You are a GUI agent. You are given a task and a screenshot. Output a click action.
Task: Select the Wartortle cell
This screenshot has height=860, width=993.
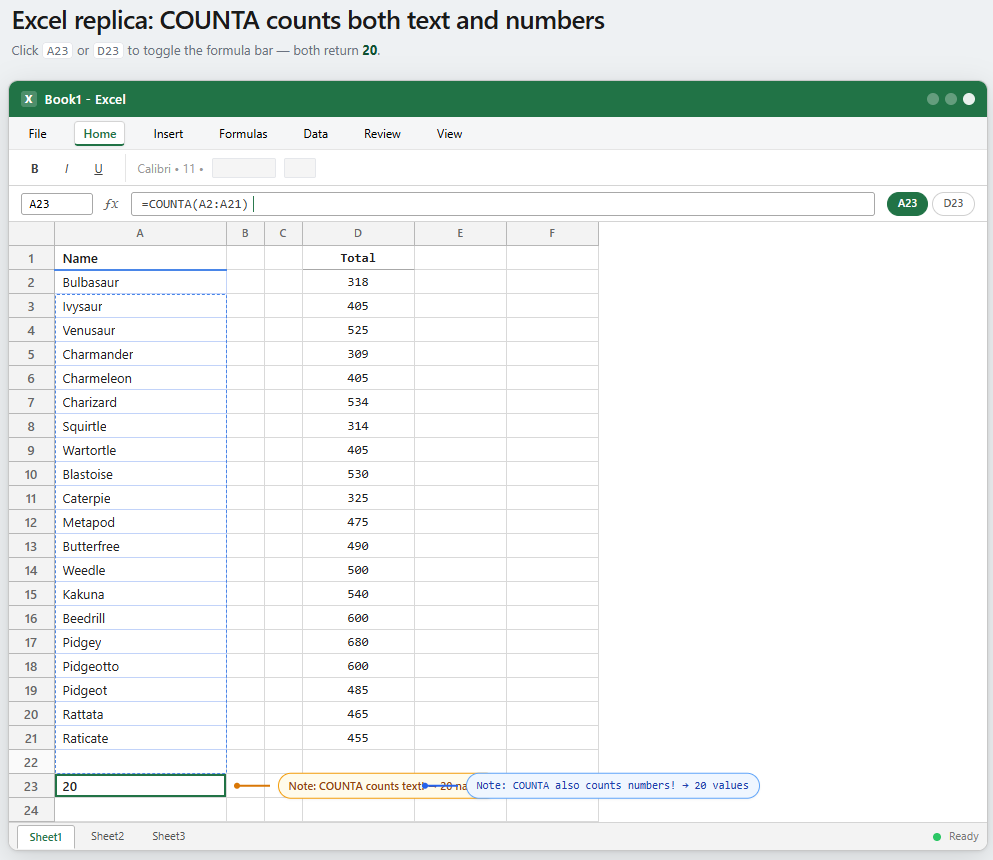[x=140, y=451]
